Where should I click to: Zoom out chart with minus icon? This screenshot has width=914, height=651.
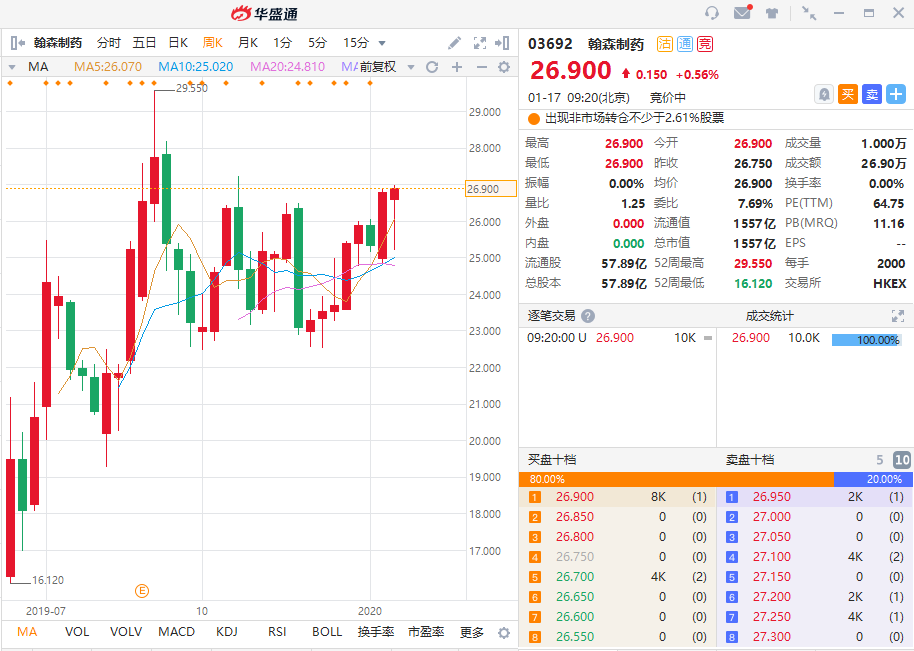pos(481,67)
